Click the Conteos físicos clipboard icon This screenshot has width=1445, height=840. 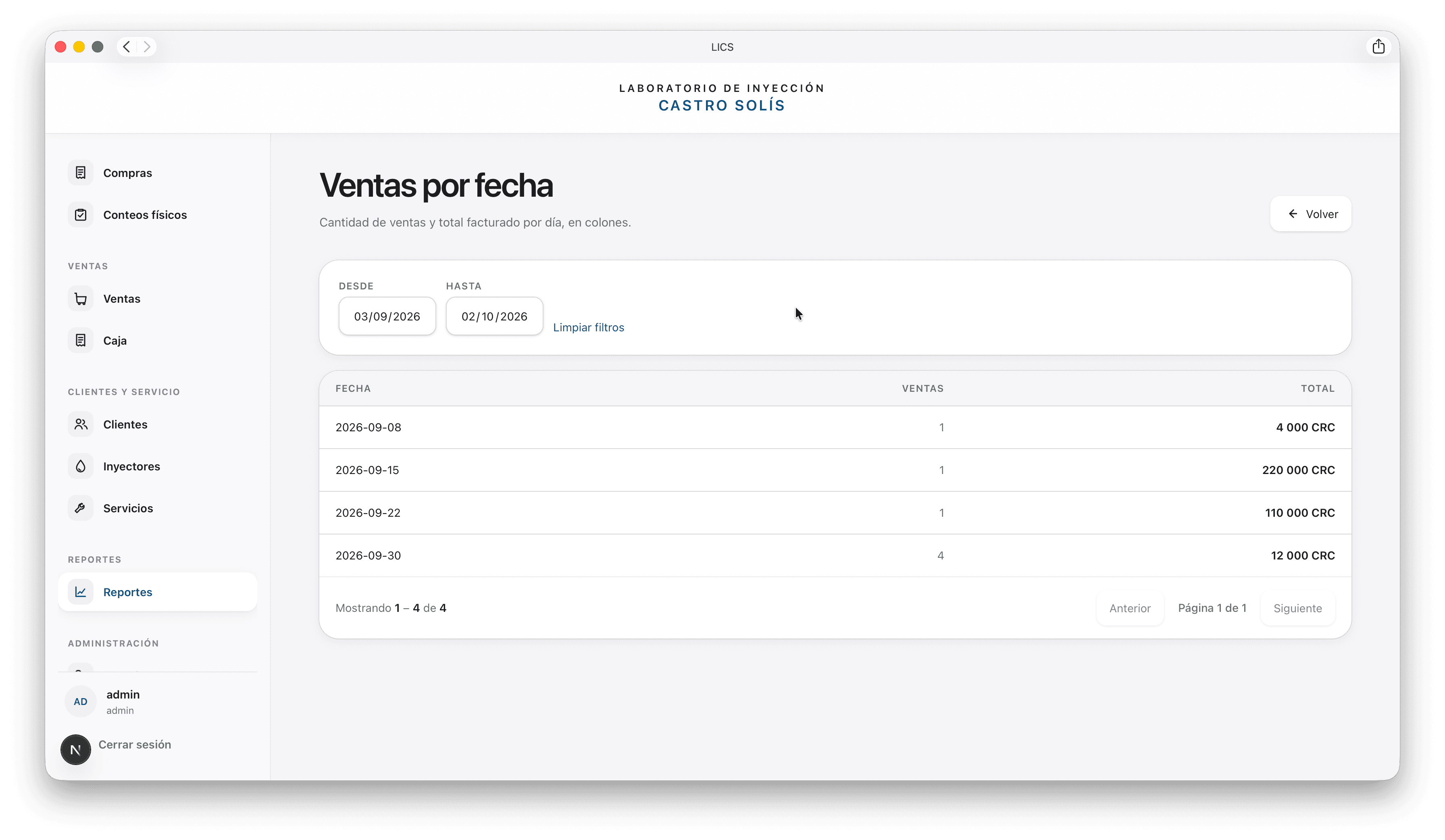click(80, 214)
